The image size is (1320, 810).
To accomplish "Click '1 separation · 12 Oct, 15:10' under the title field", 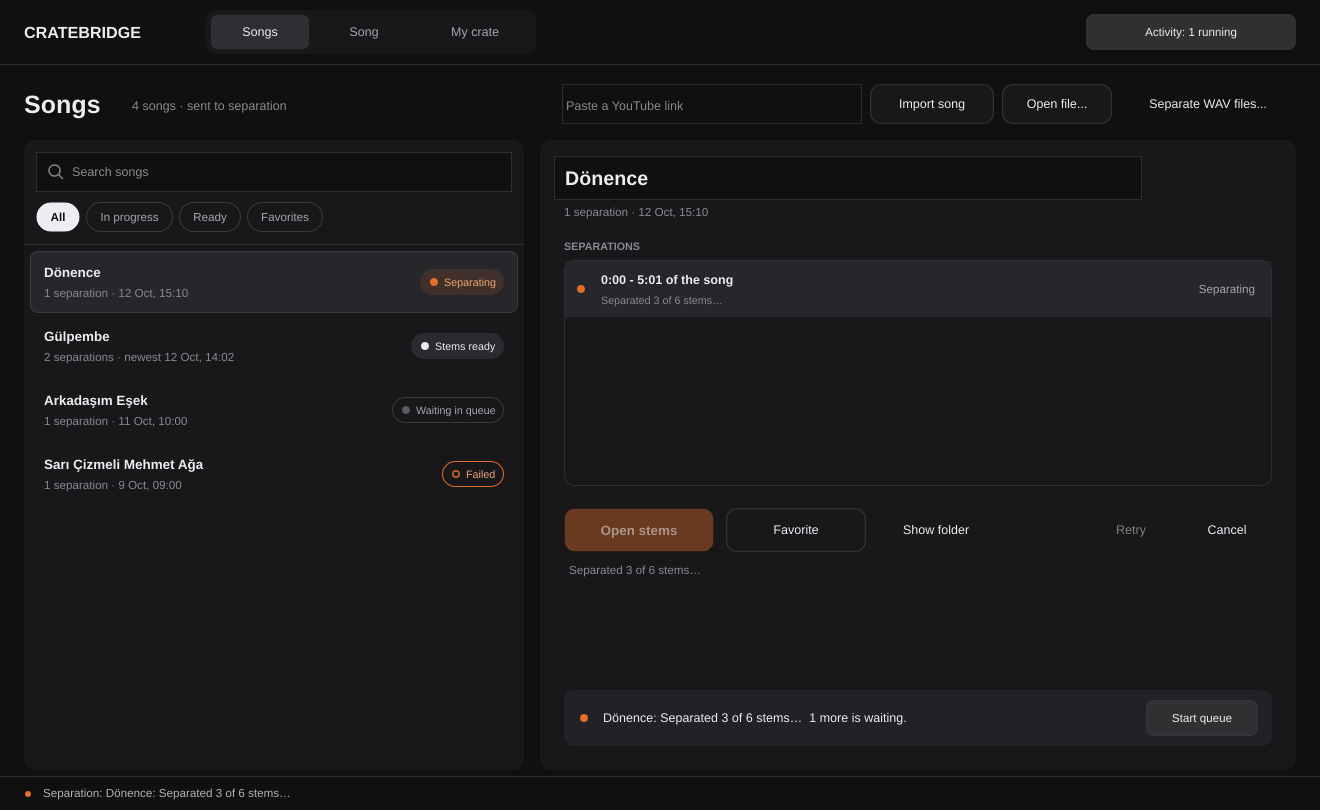I will (x=636, y=212).
